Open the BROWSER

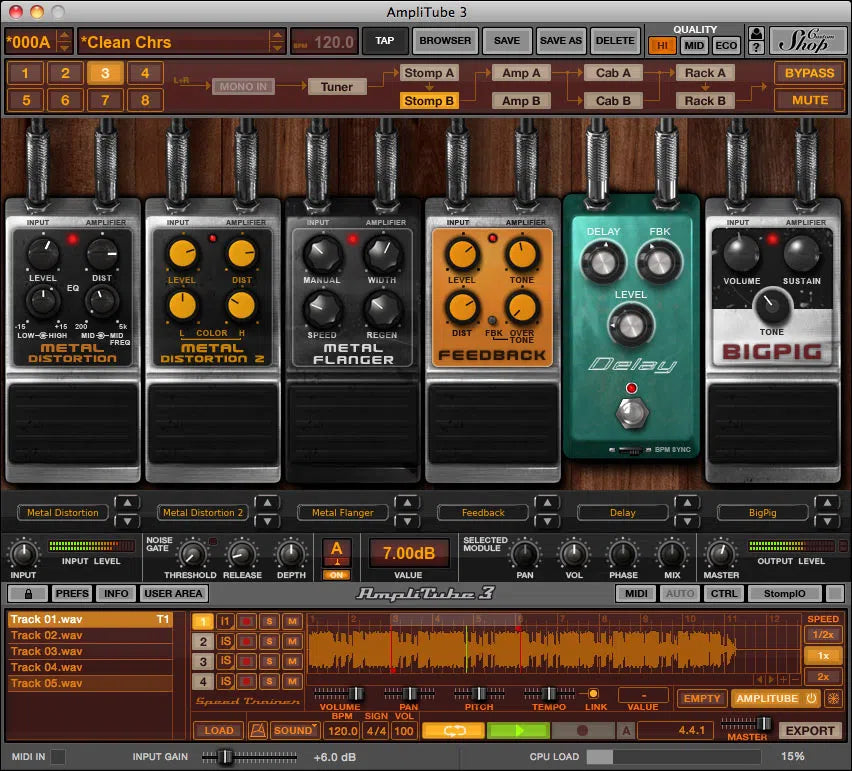pyautogui.click(x=444, y=41)
